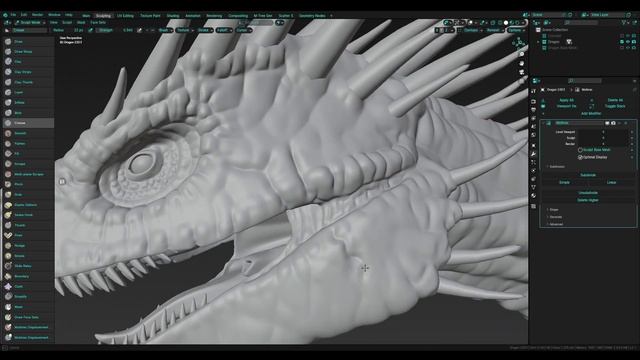
Task: Expand the Shape modifier subpanel
Action: [x=553, y=210]
